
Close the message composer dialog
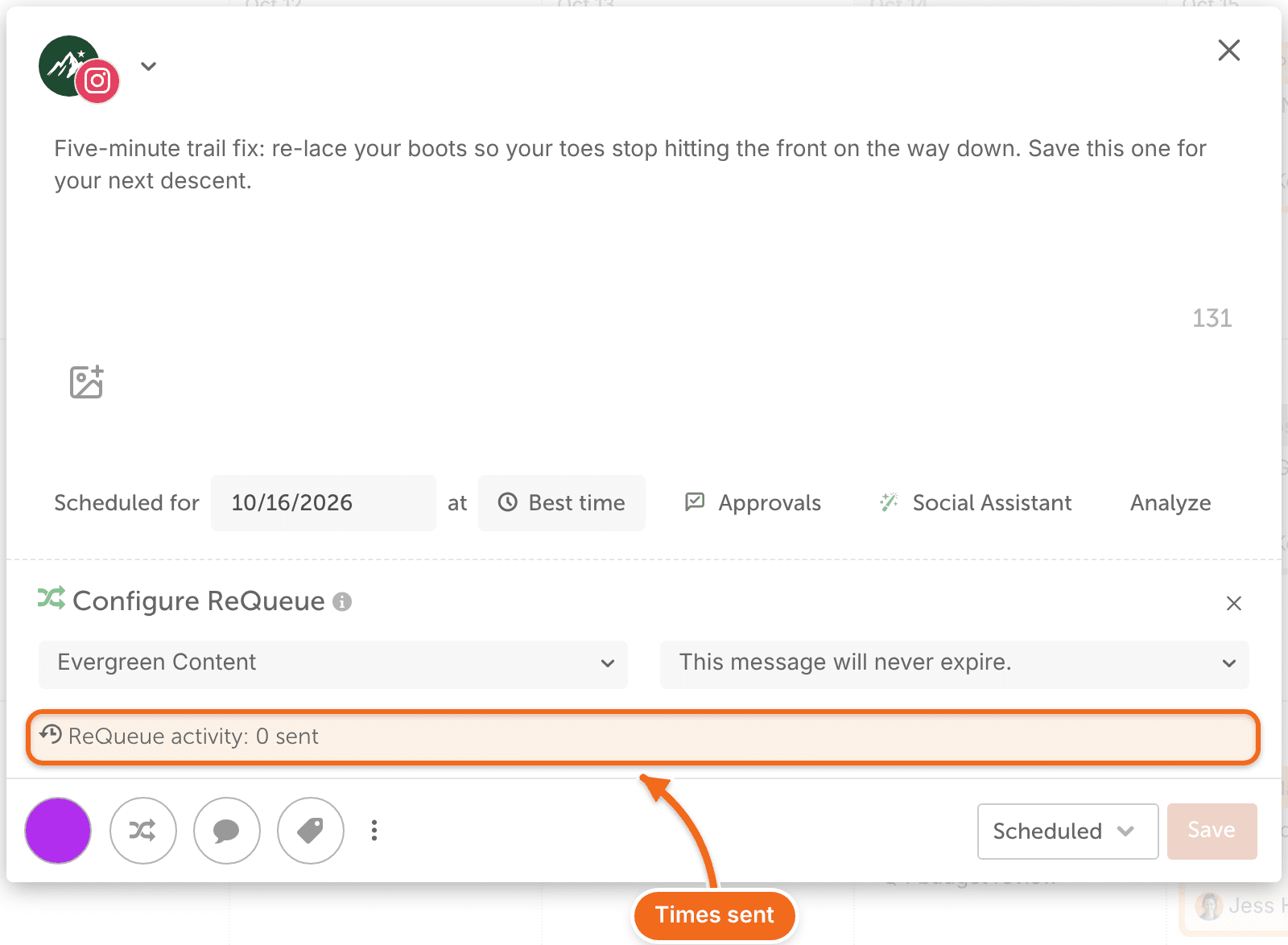pyautogui.click(x=1228, y=50)
